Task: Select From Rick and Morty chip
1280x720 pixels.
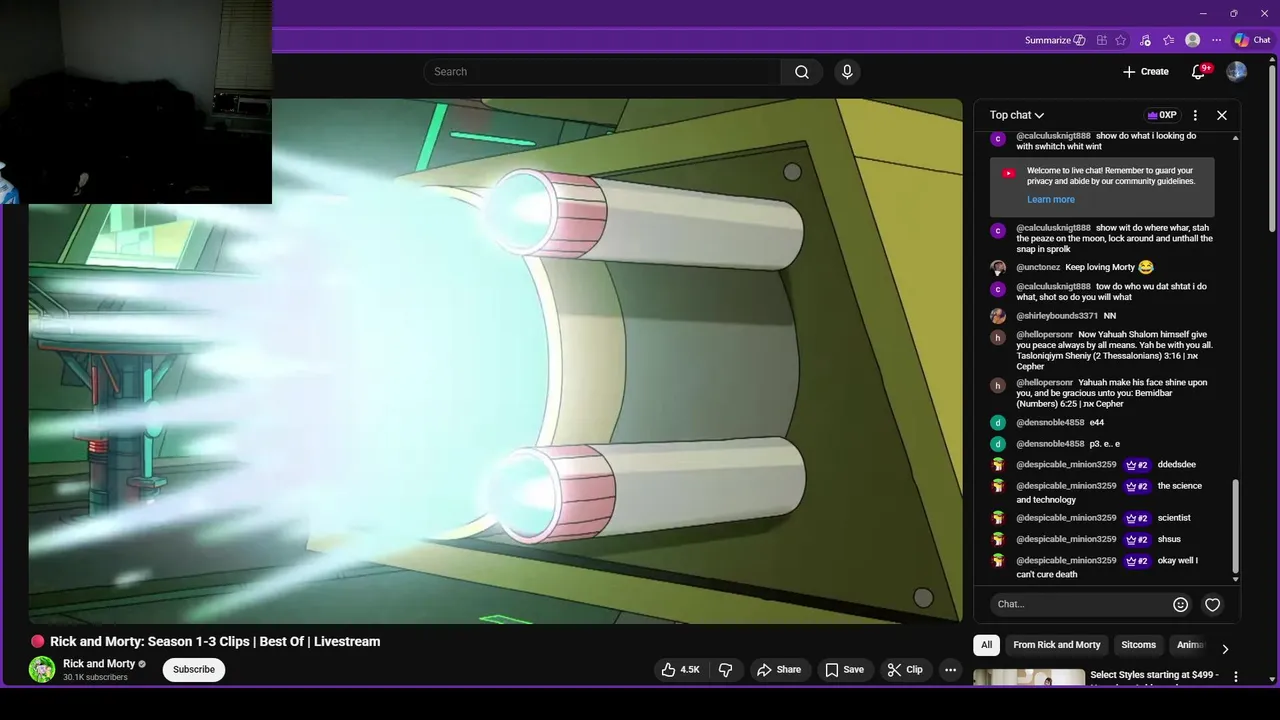Action: (x=1057, y=645)
